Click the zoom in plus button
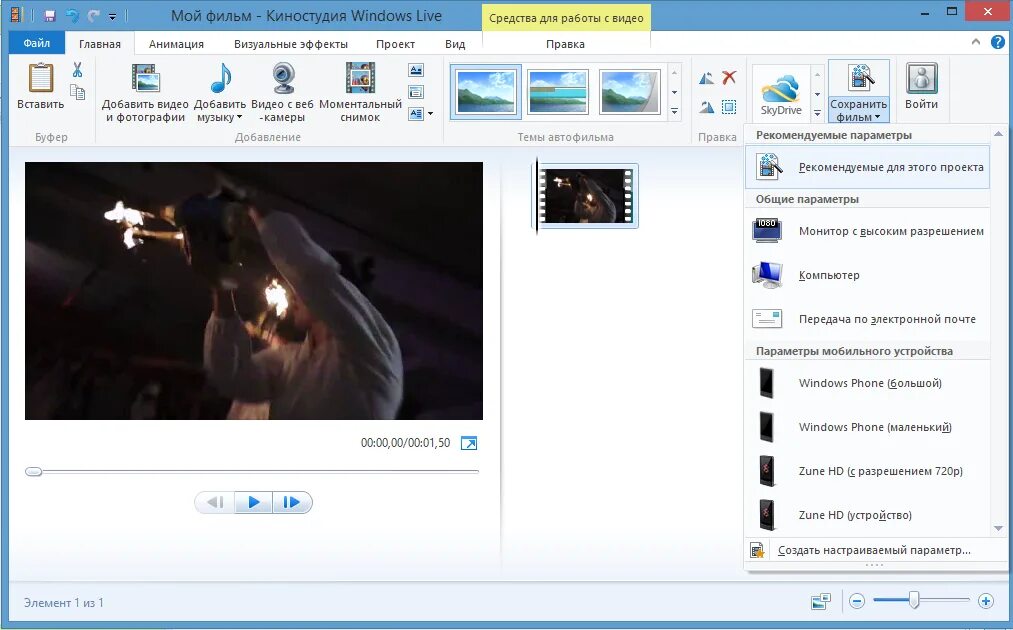Viewport: 1013px width, 630px height. tap(986, 602)
